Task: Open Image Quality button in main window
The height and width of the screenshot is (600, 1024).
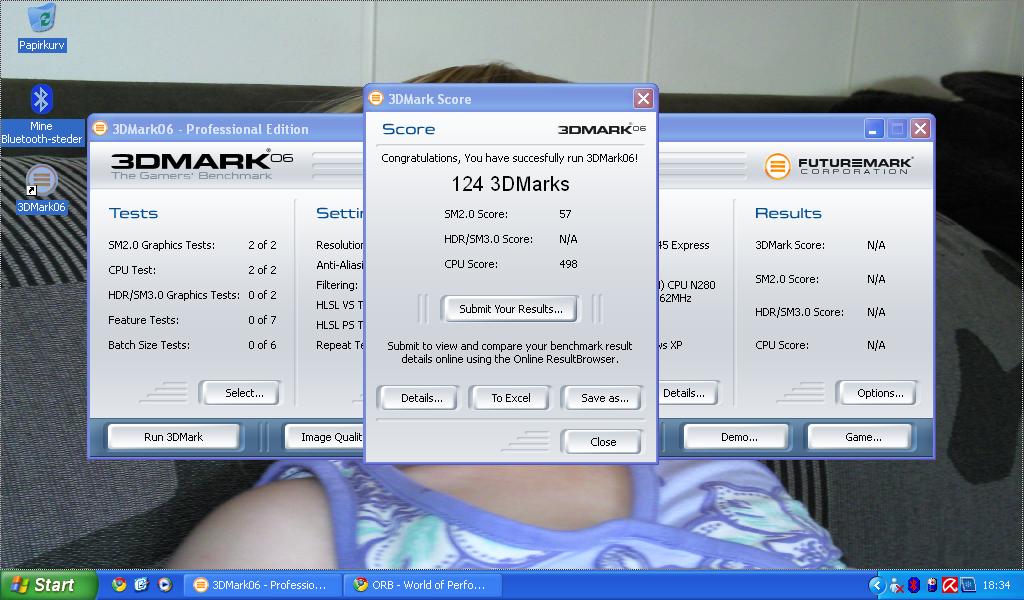Action: coord(325,437)
